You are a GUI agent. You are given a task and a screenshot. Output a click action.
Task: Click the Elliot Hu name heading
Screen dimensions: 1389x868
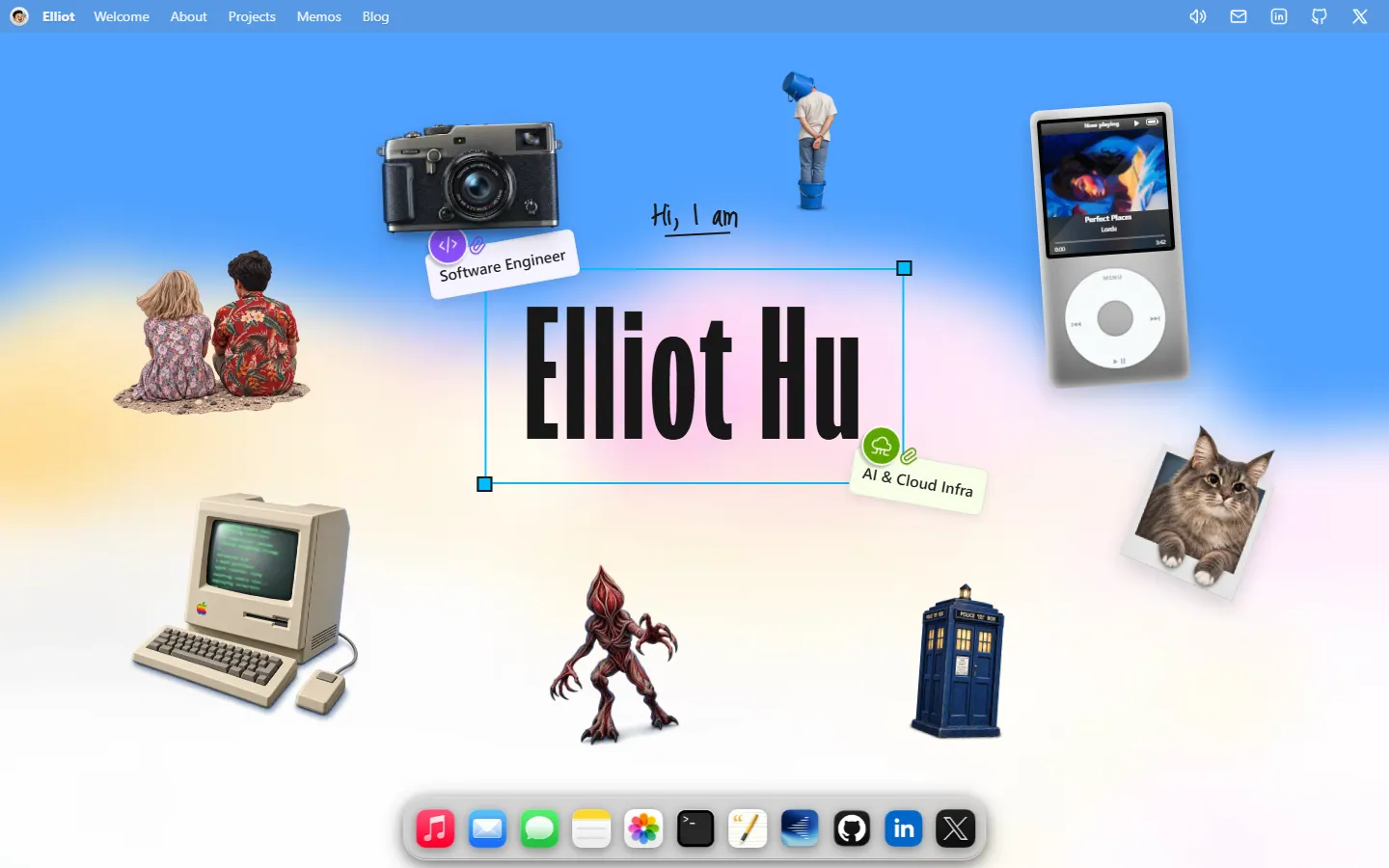point(693,374)
